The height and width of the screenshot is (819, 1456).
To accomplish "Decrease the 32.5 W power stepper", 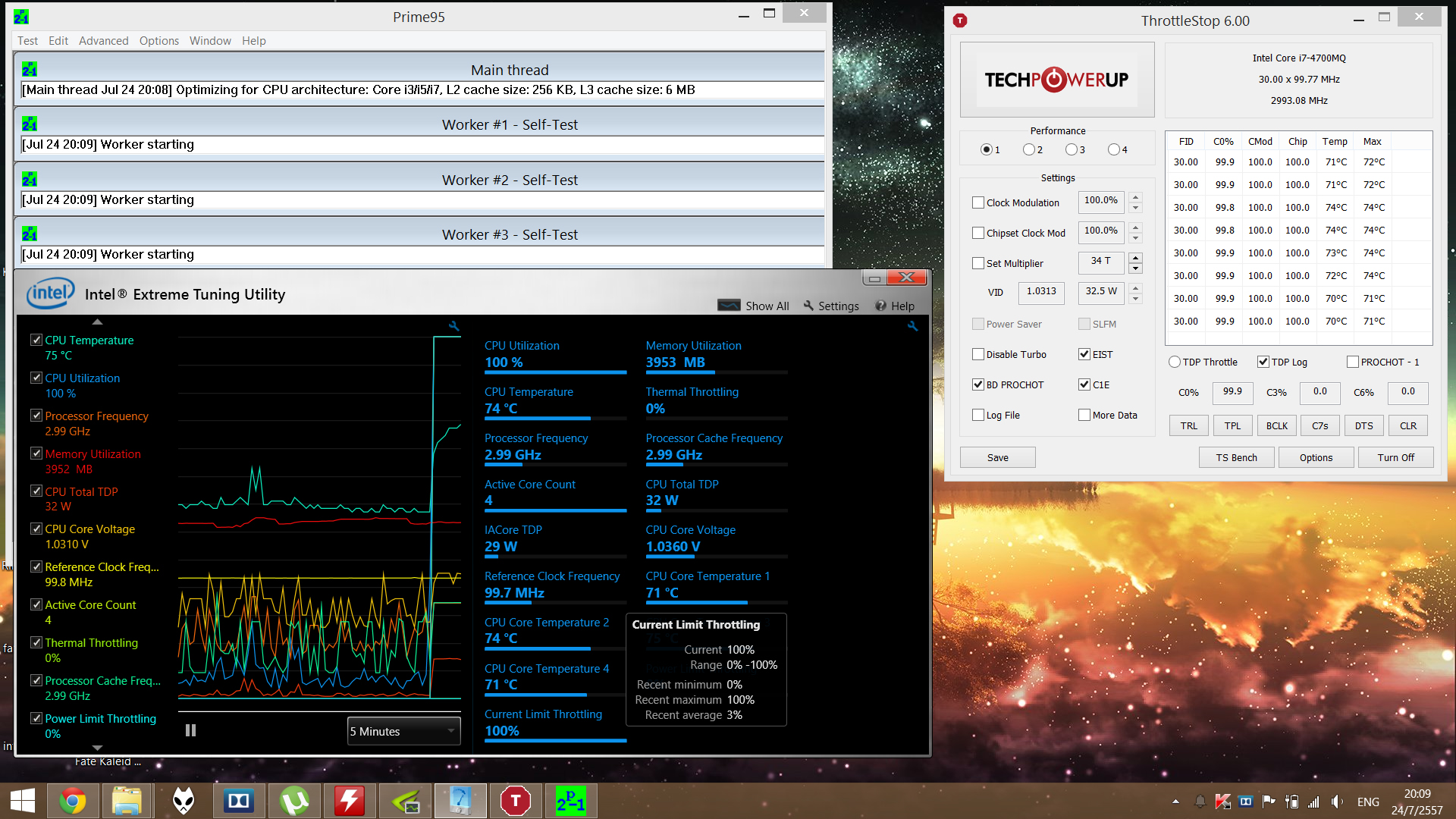I will coord(1135,299).
